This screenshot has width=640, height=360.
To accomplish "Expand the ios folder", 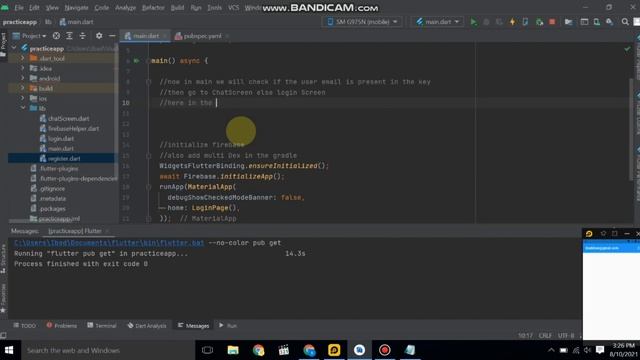I will coord(23,98).
